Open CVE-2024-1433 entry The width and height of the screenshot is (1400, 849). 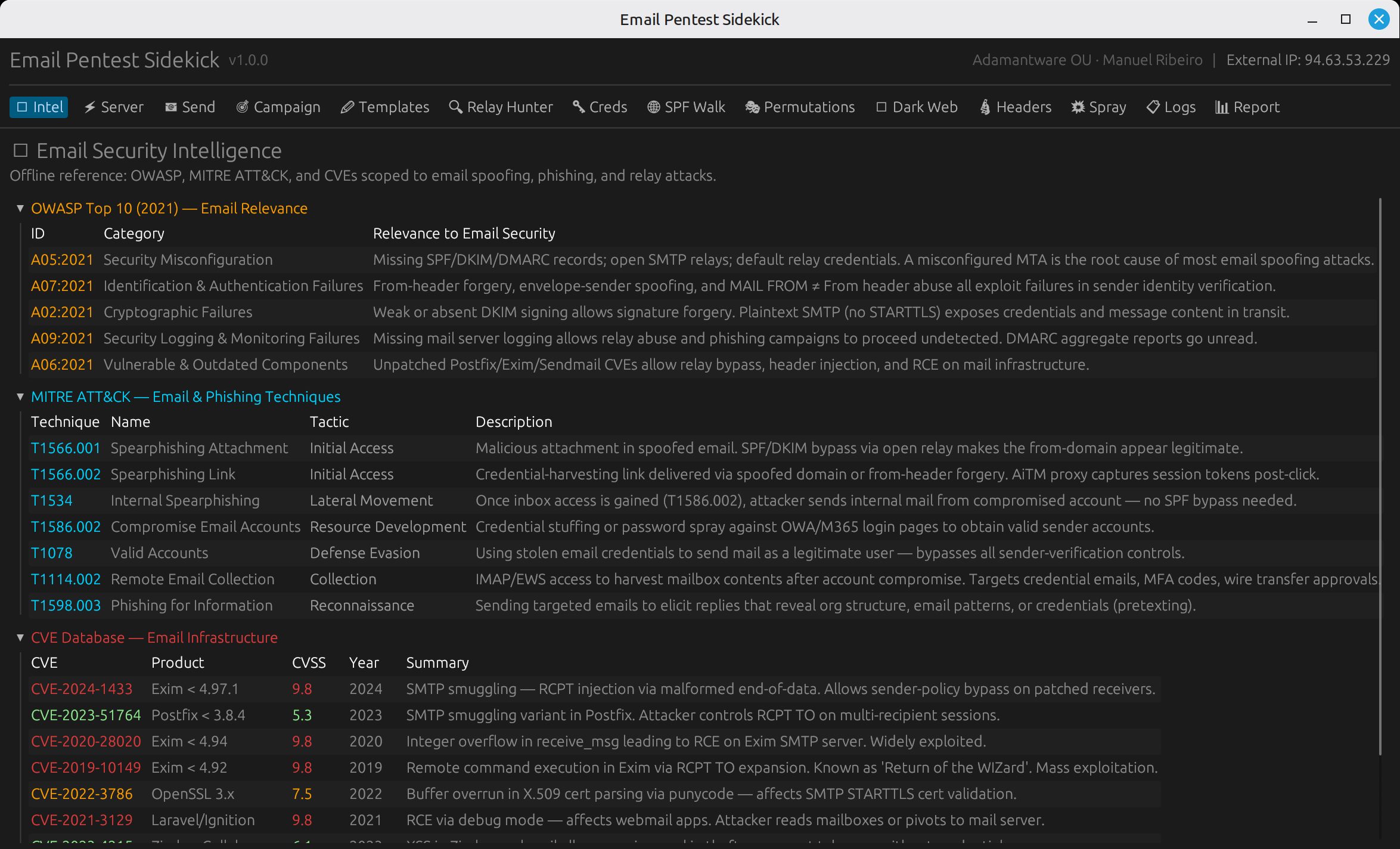tap(82, 689)
